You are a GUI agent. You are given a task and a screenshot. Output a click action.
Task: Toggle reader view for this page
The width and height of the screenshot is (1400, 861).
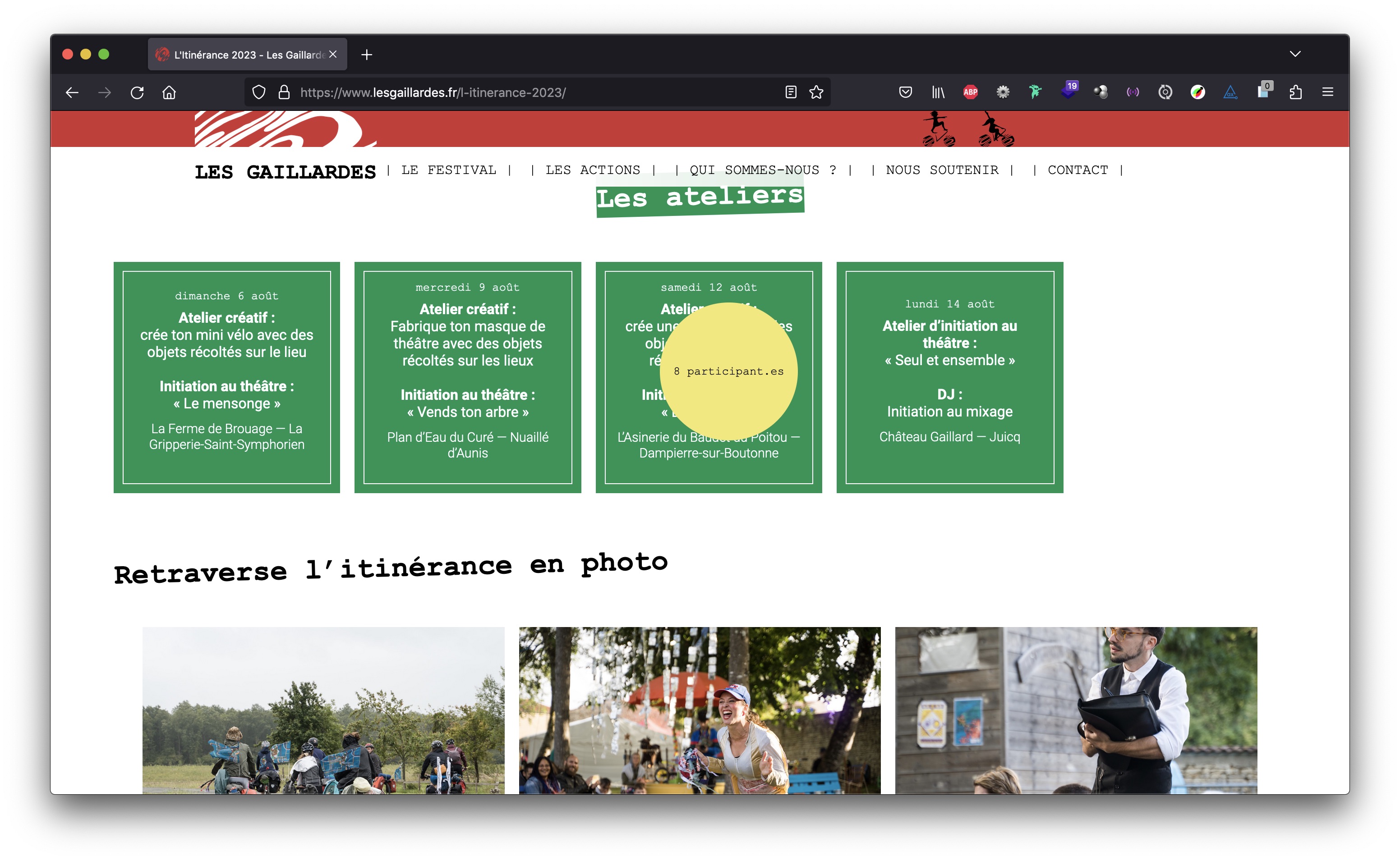791,92
